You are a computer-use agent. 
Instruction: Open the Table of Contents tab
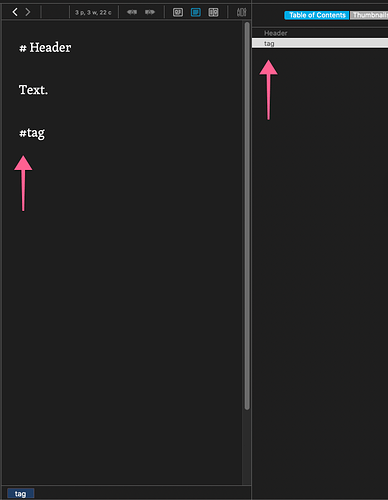pyautogui.click(x=317, y=15)
